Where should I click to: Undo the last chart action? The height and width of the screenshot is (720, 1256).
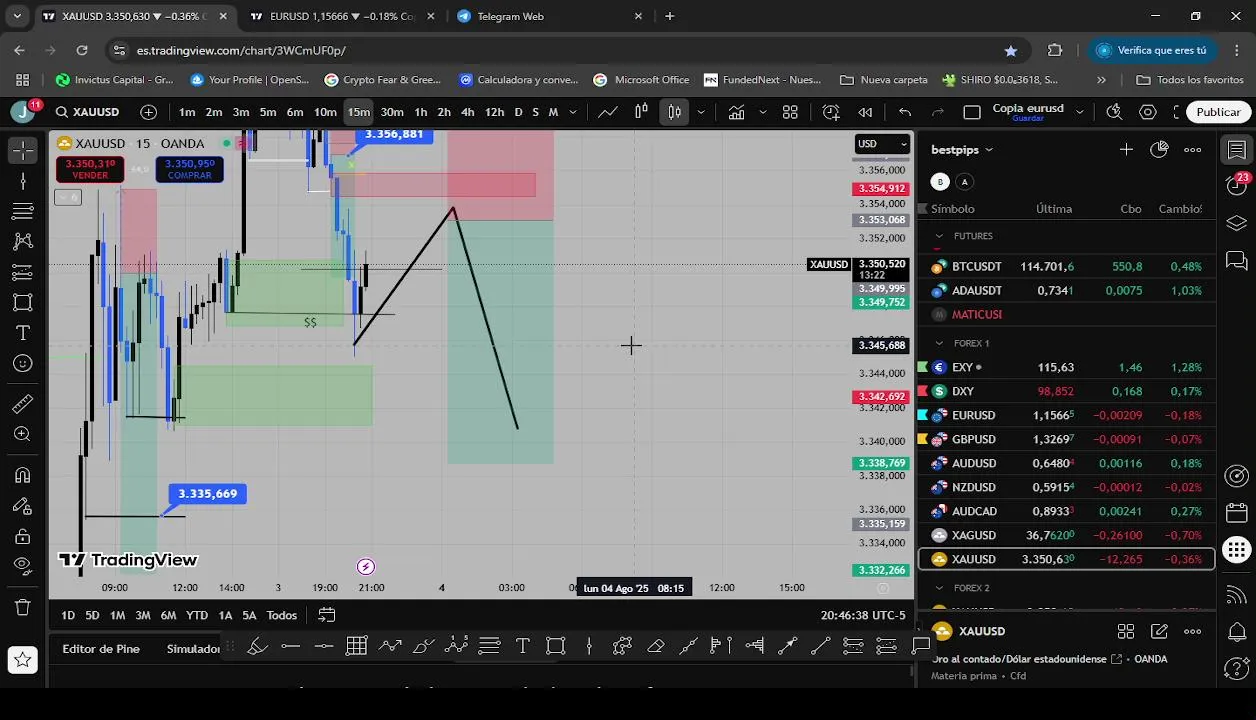coord(905,112)
